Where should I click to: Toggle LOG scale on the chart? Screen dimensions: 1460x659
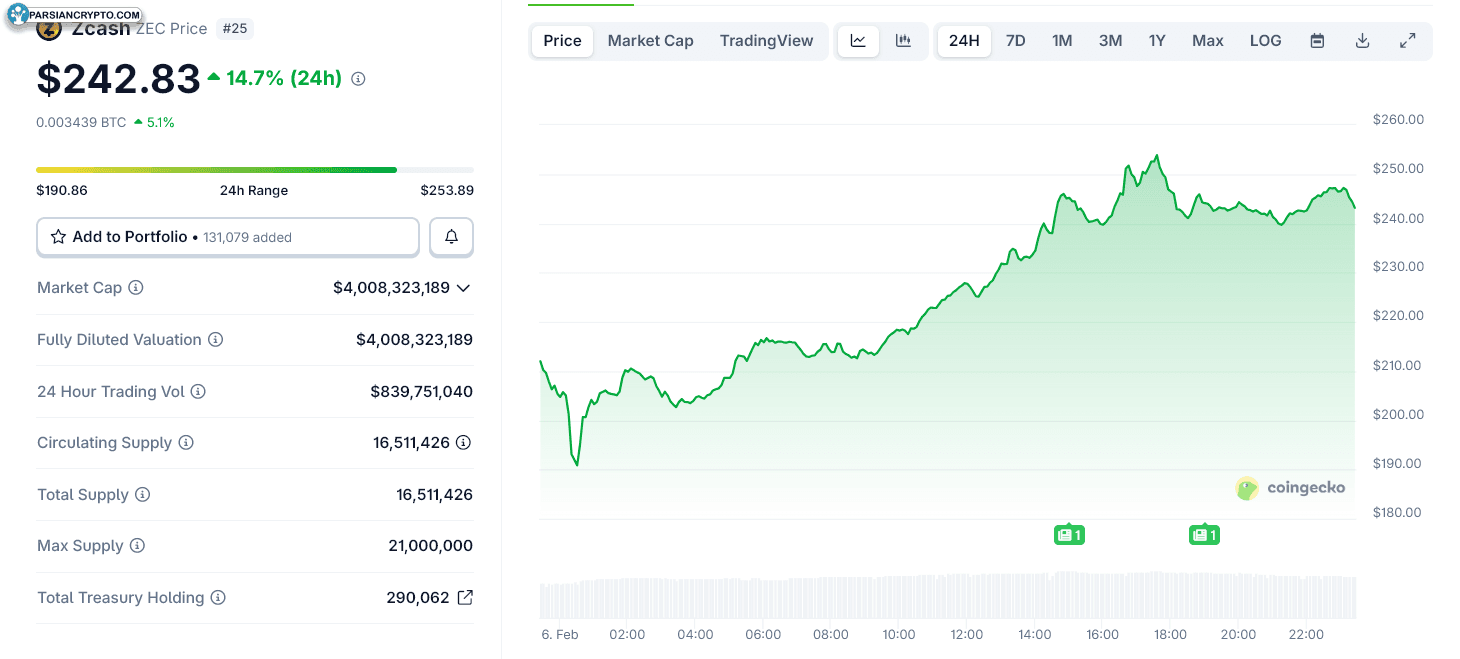[1265, 41]
